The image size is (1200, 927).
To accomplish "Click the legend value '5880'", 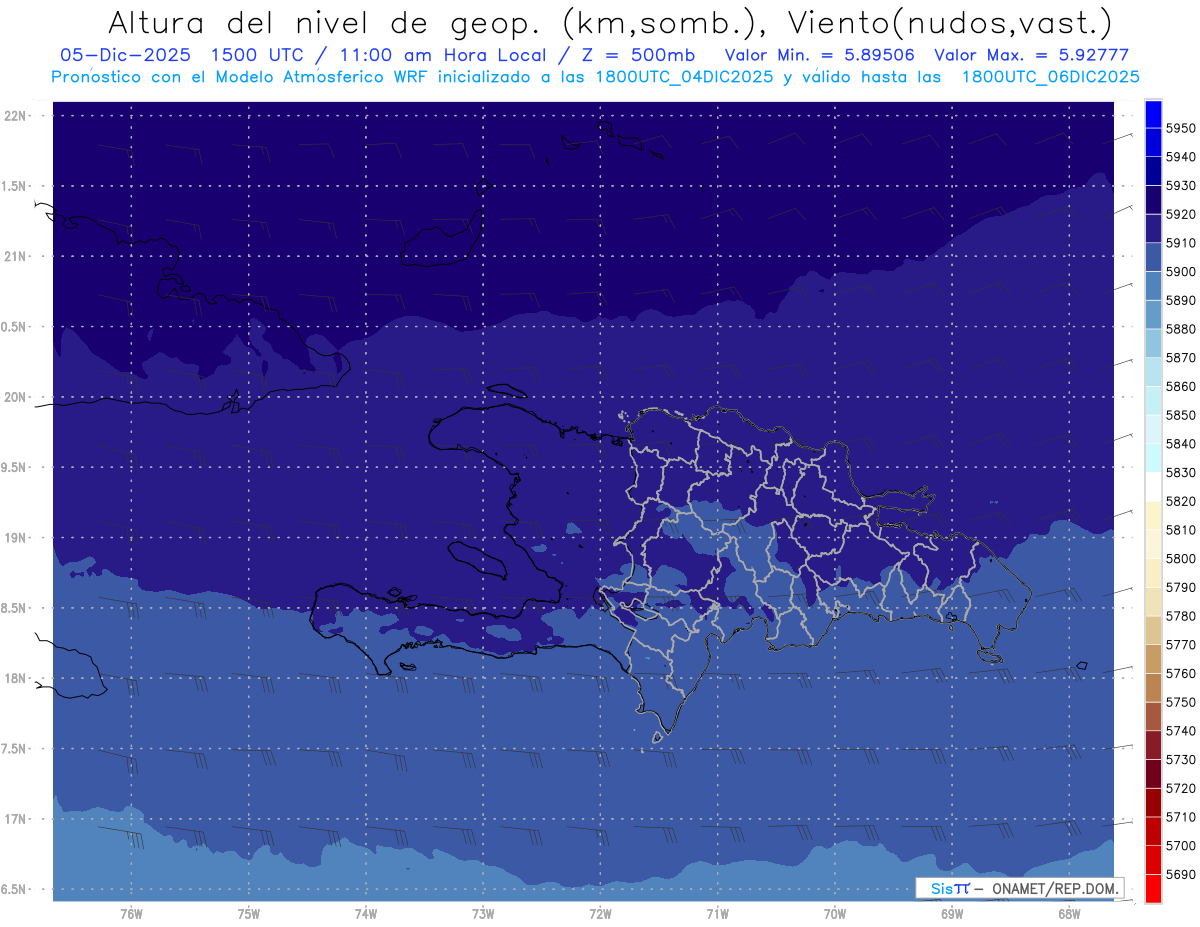I will [x=1181, y=329].
